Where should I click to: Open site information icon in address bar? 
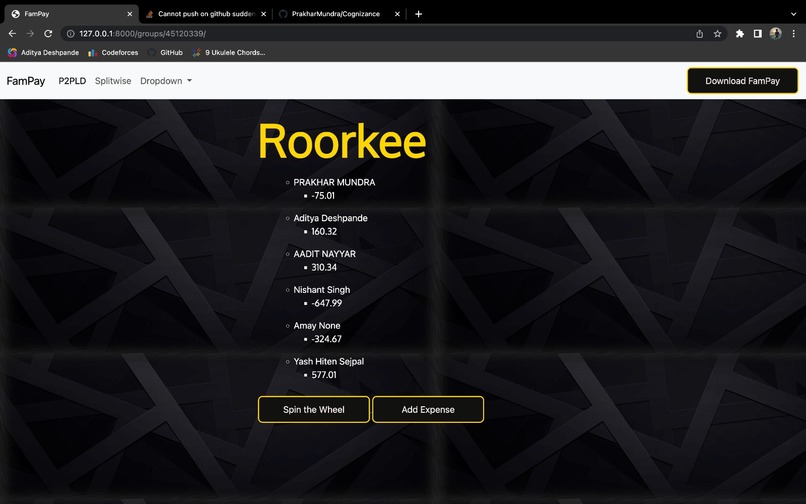(70, 33)
